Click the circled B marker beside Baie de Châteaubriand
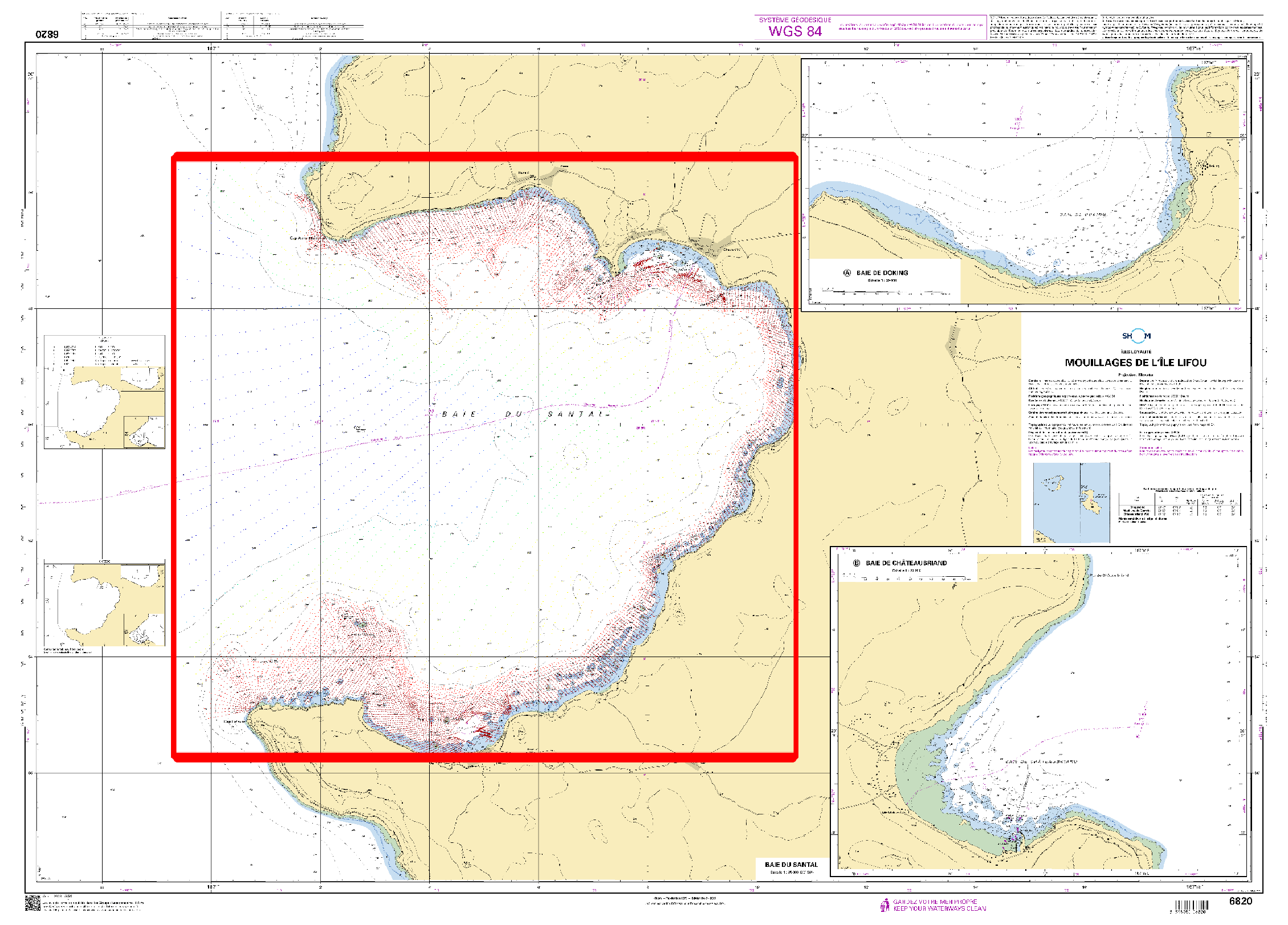 pyautogui.click(x=856, y=563)
